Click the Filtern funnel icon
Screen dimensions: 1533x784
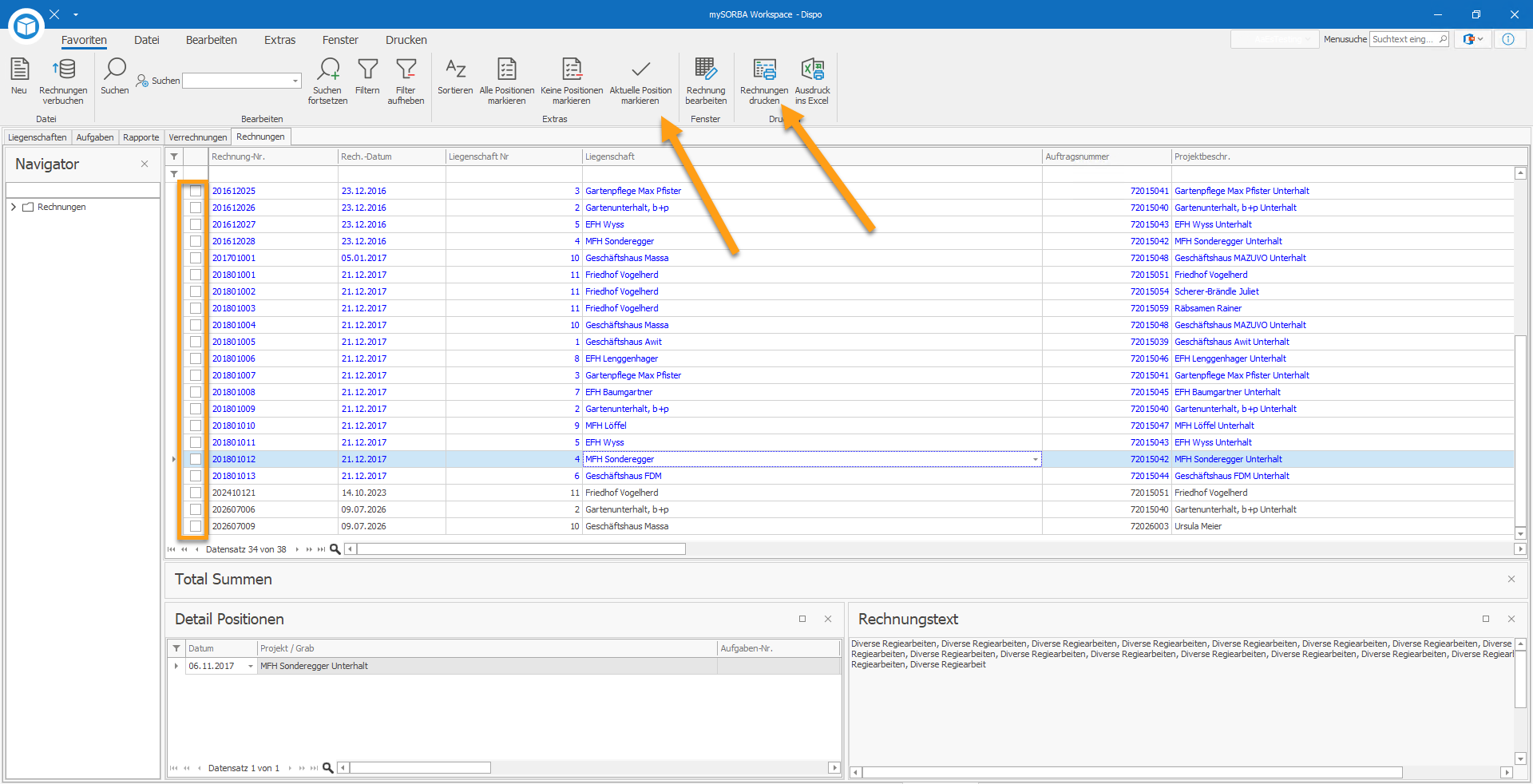367,69
